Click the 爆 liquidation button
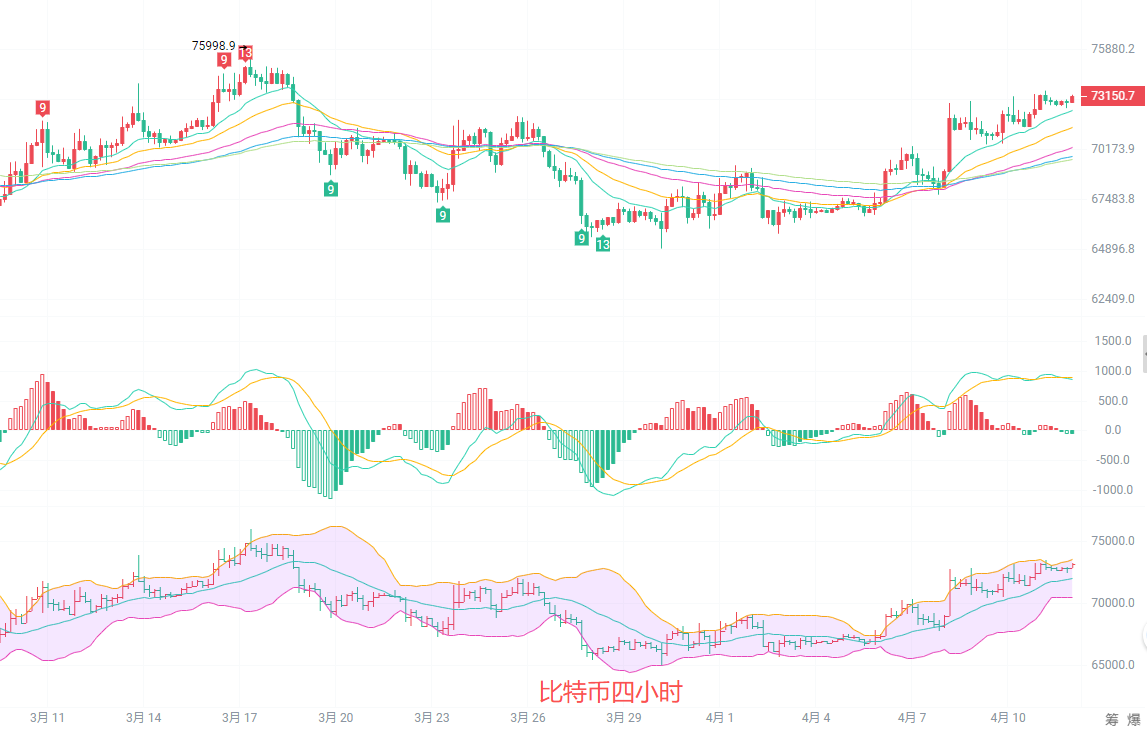 1134,719
